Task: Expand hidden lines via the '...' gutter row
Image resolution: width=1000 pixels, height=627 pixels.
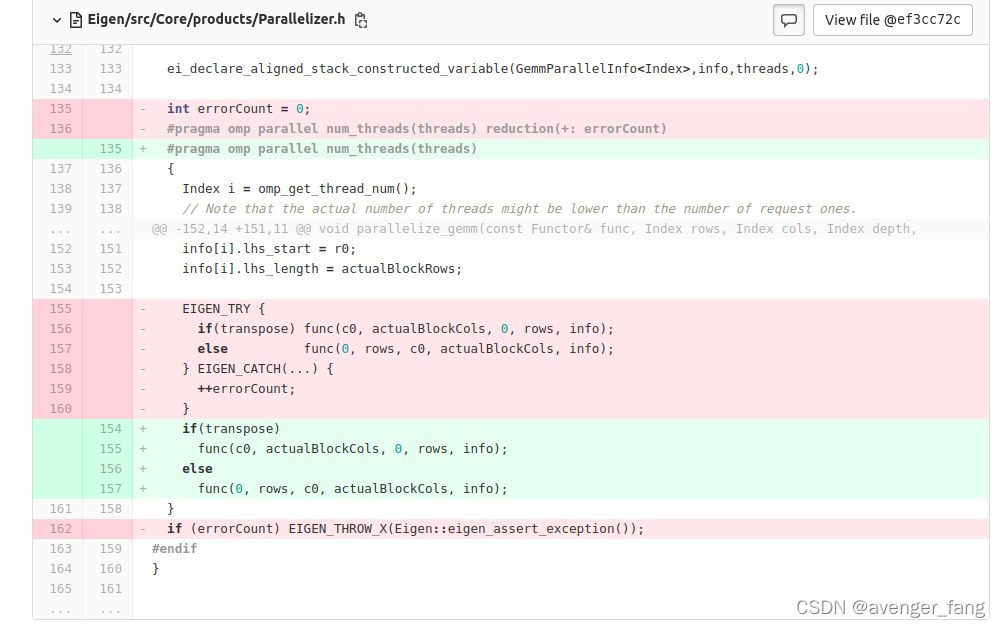Action: 60,228
